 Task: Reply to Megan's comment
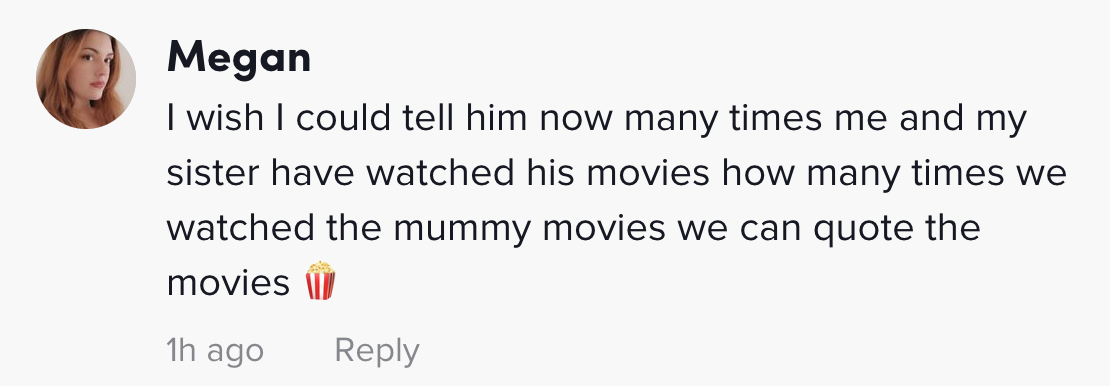377,351
